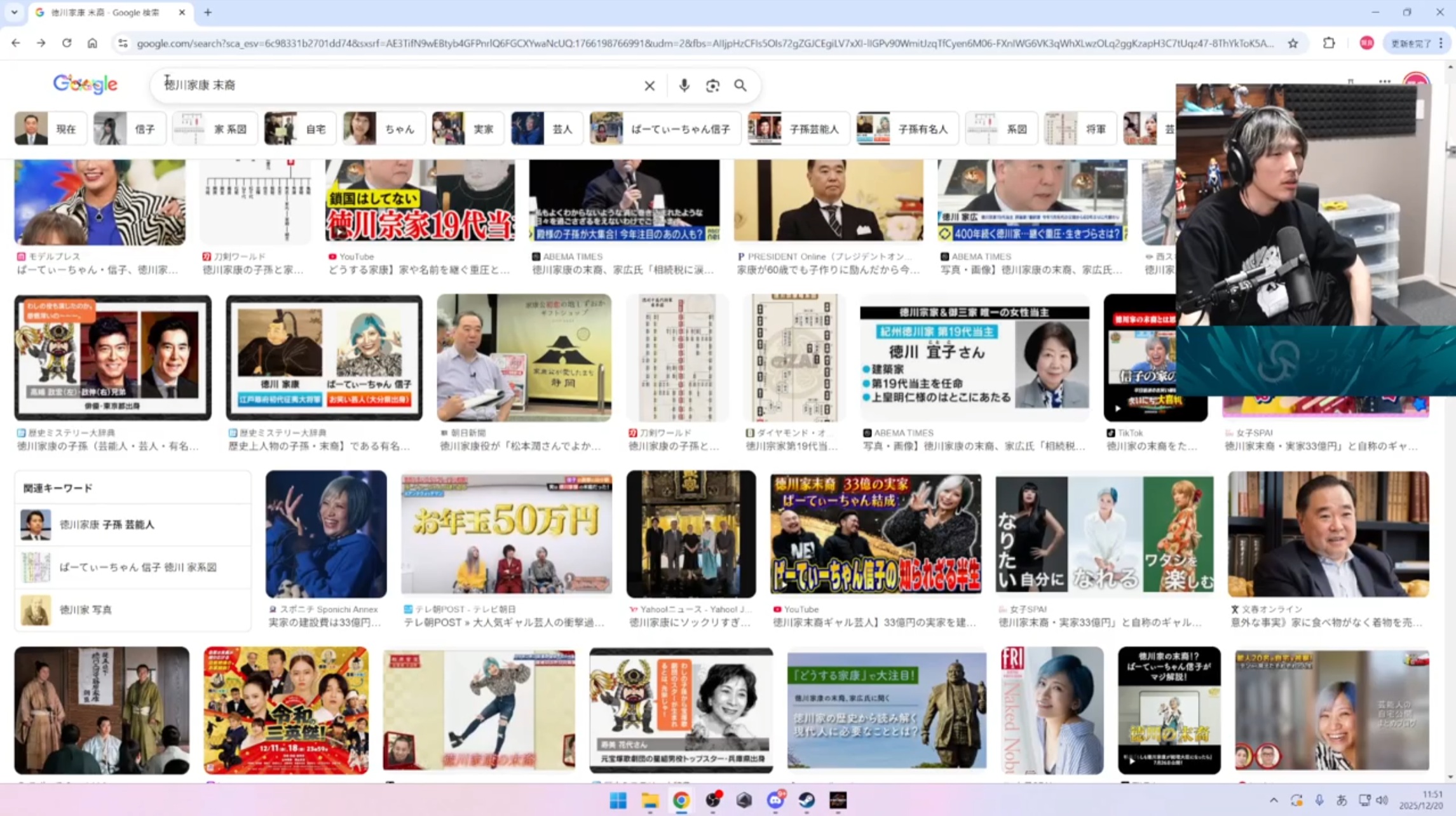Image resolution: width=1456 pixels, height=816 pixels.
Task: Open related keyword 徳川家康 子孫 芸能人
Action: coord(107,525)
